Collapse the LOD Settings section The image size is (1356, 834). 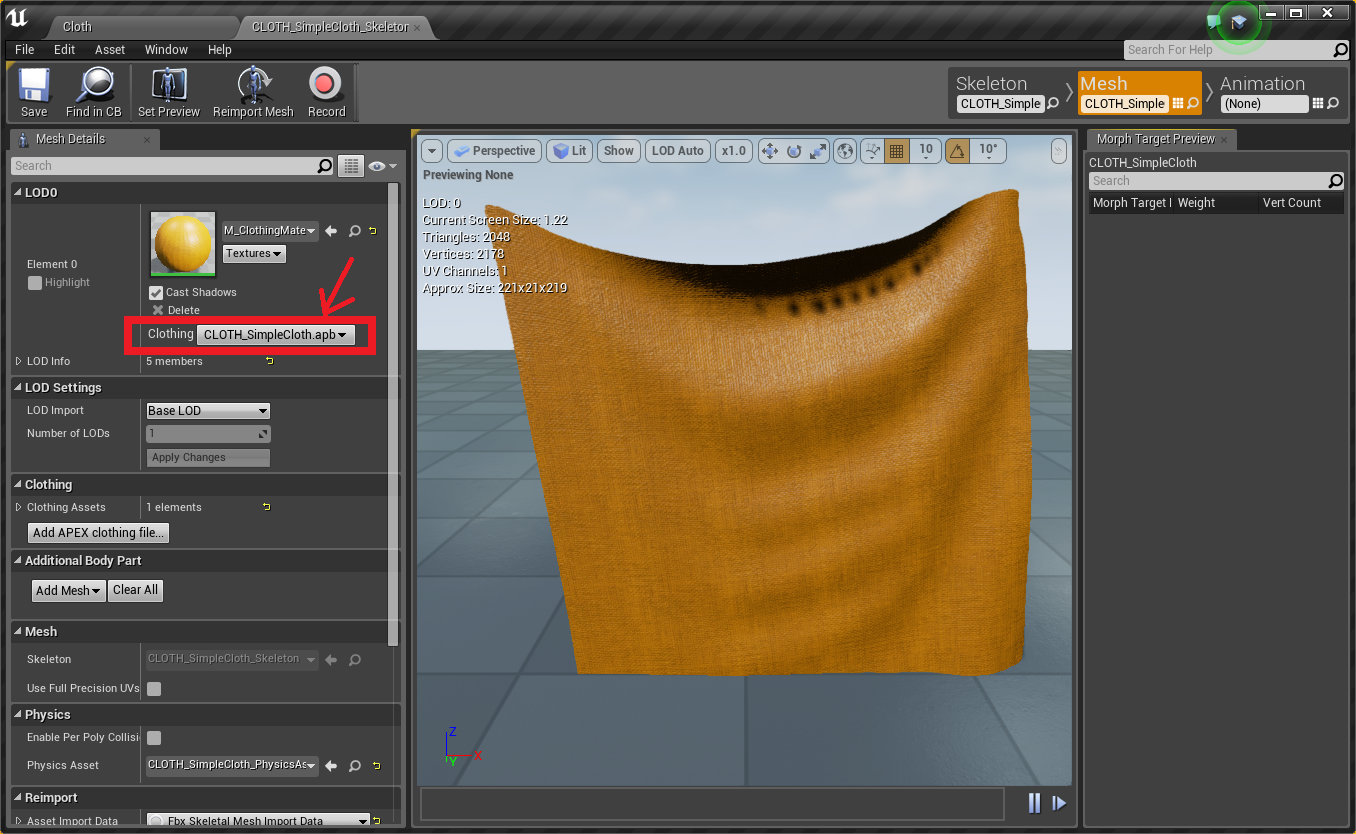click(17, 388)
